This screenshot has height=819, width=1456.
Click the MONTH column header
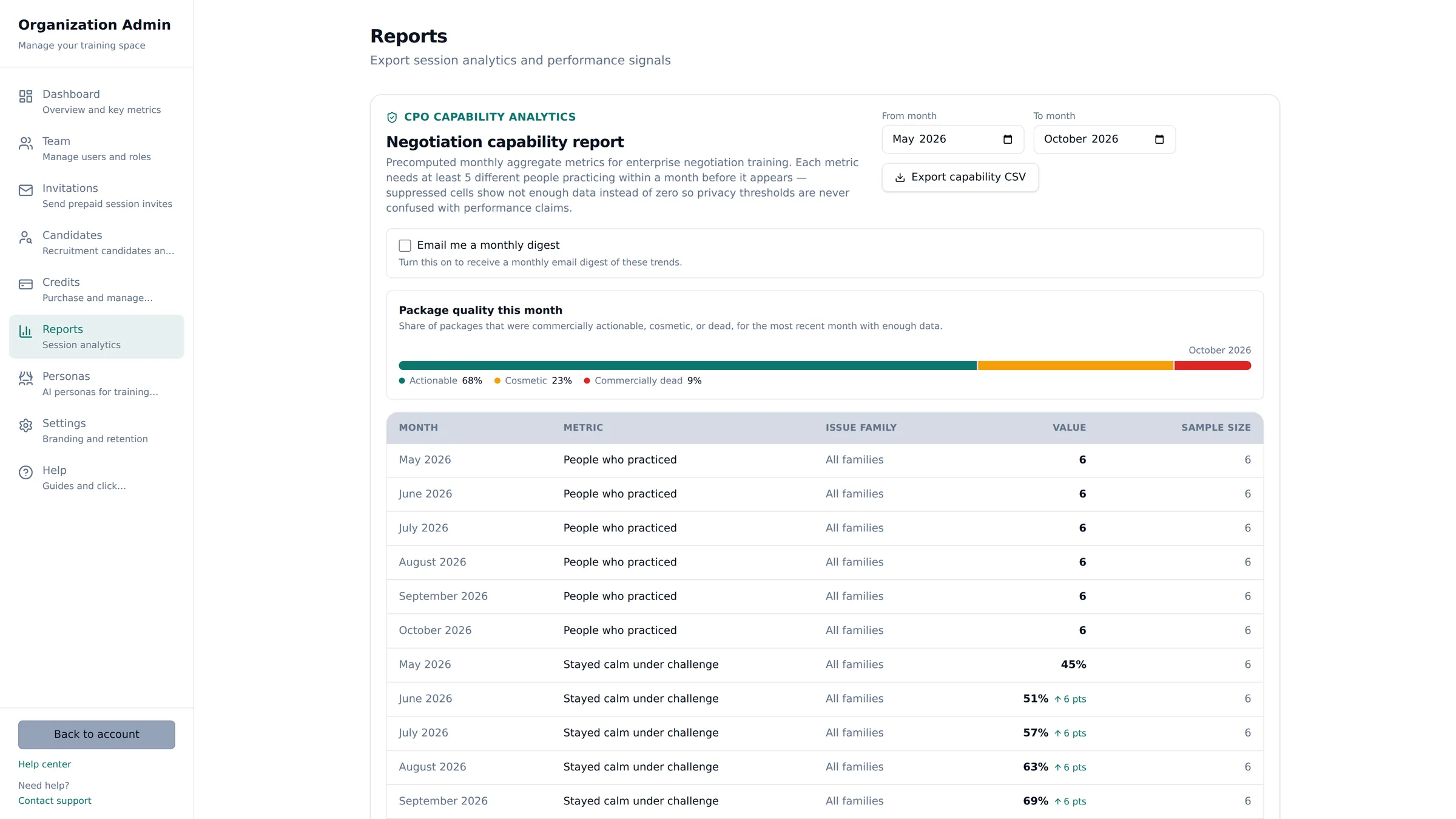tap(418, 428)
